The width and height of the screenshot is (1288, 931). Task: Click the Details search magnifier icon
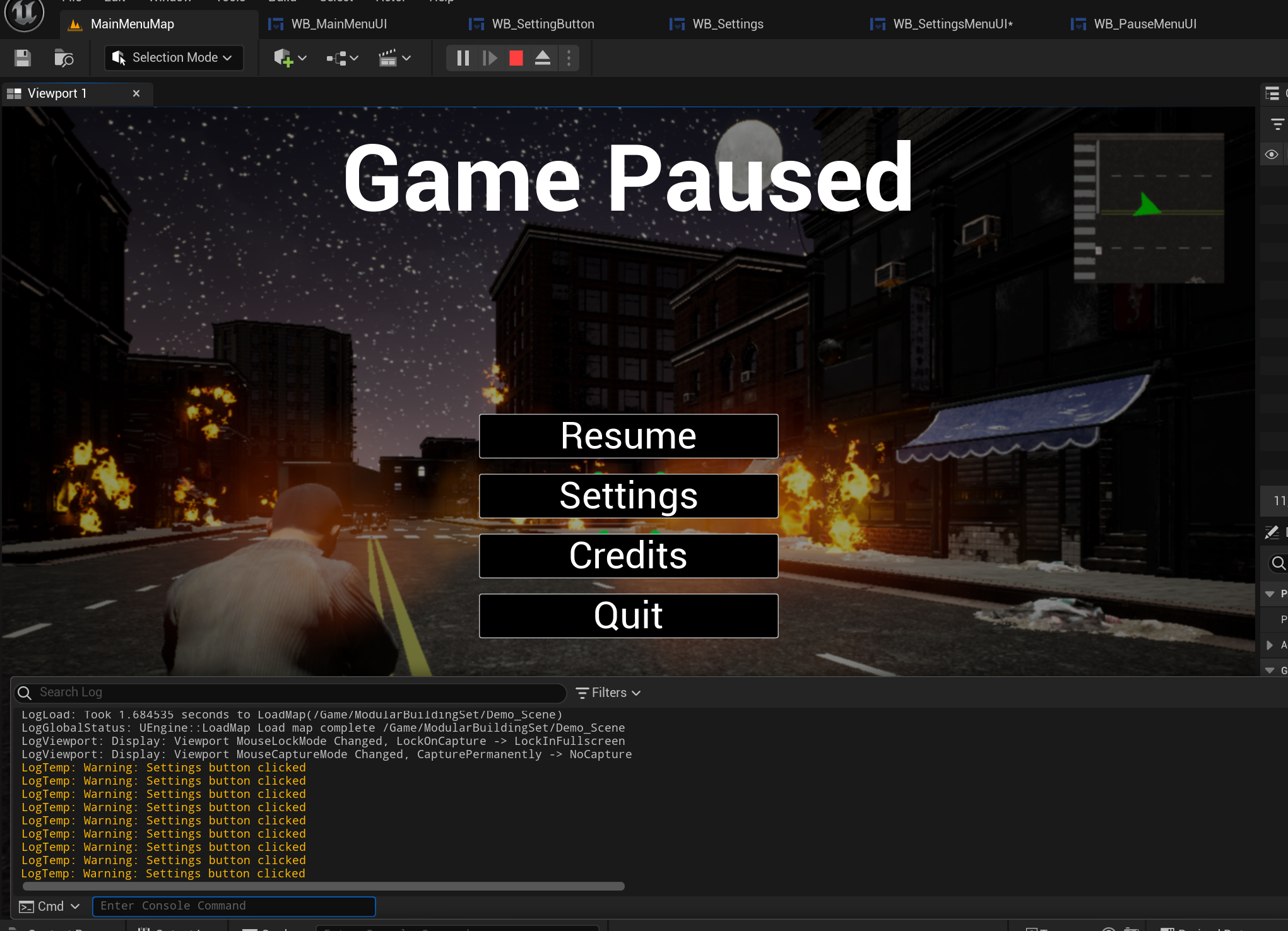[1279, 563]
